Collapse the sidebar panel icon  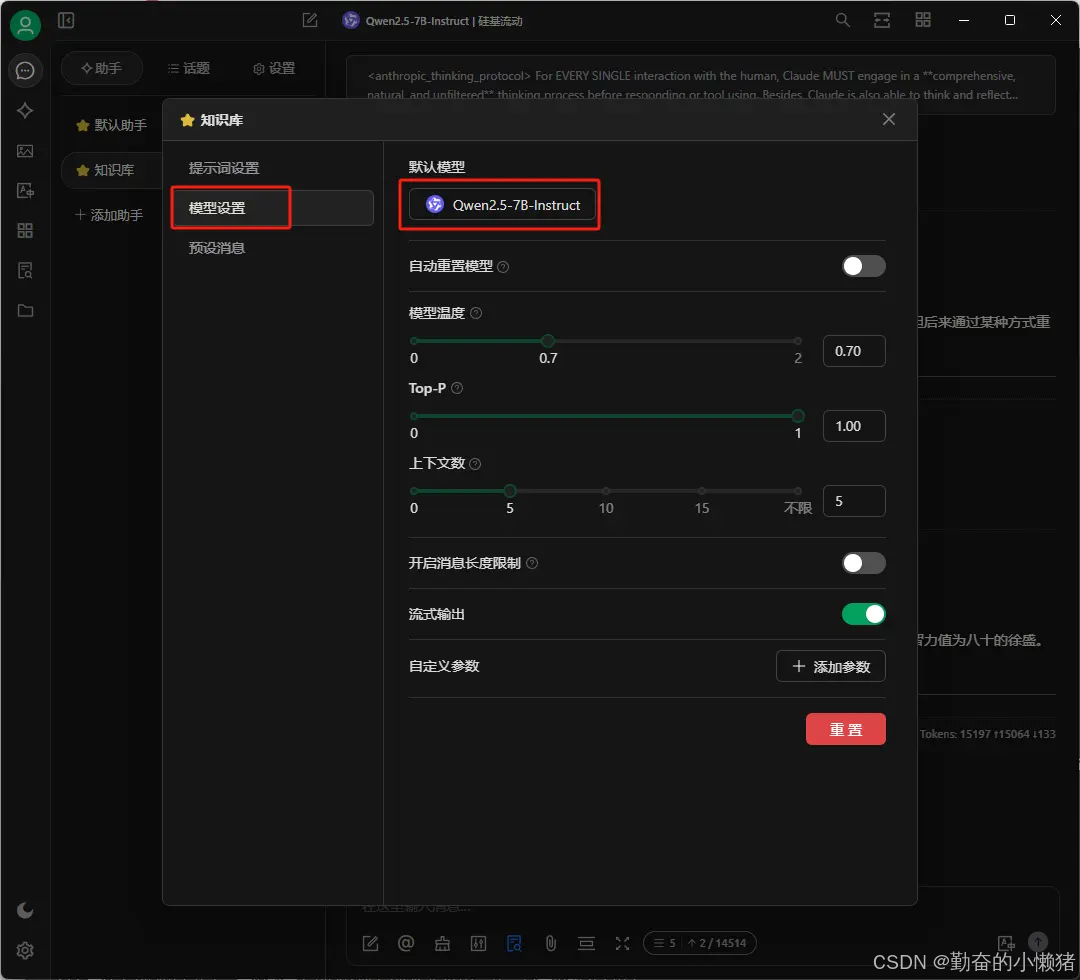pos(66,21)
